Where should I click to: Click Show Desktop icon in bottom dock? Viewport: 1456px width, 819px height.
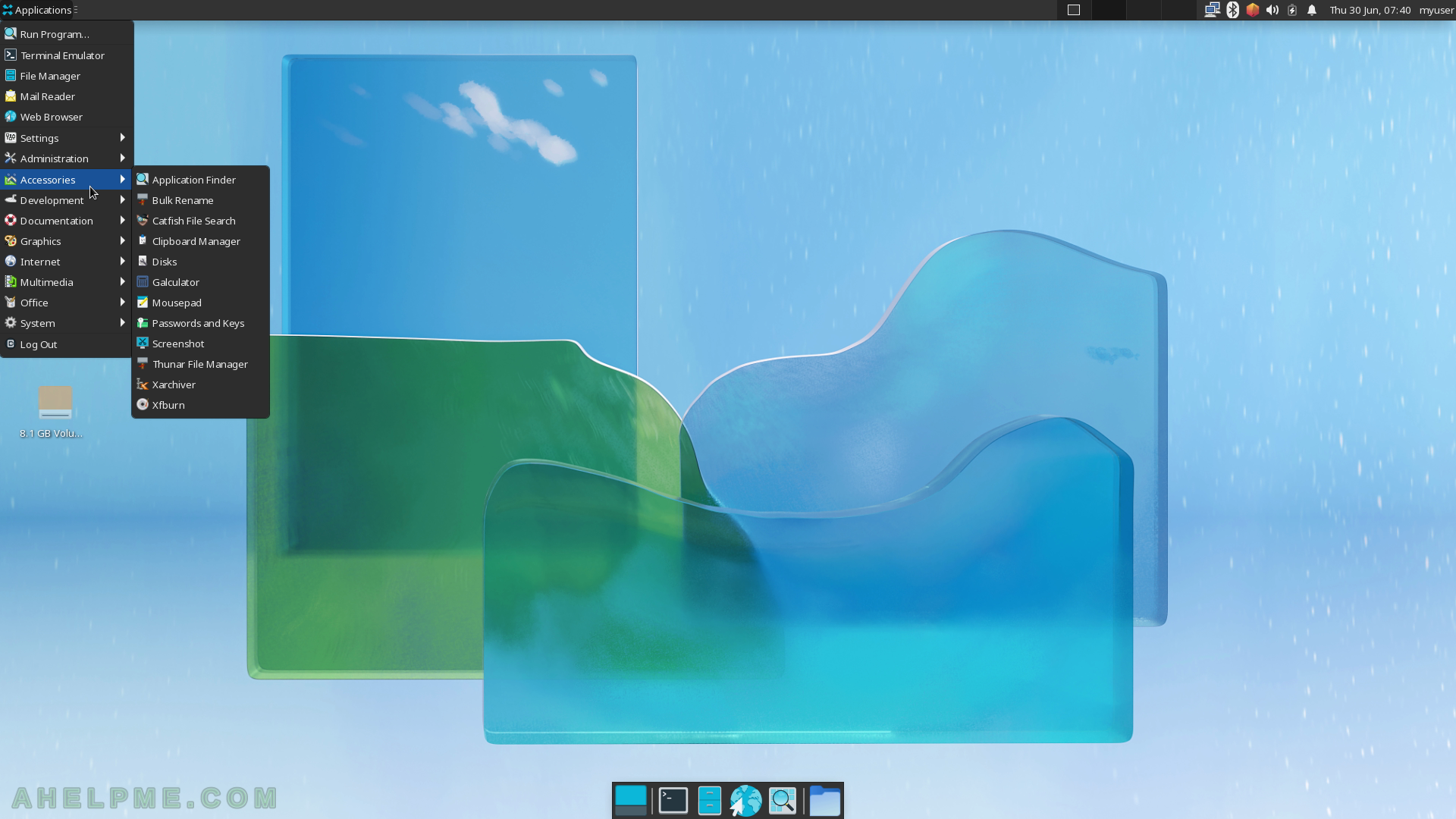[x=631, y=801]
